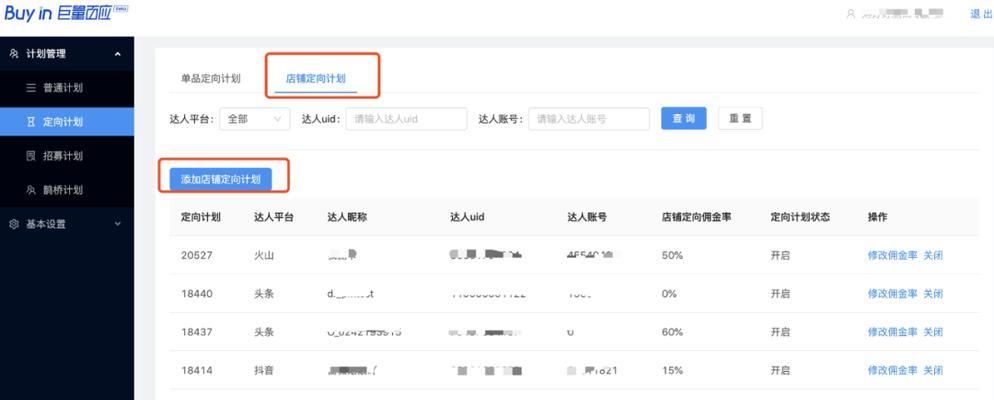
Task: Expand the 基本设置 menu chevron
Action: tap(118, 224)
